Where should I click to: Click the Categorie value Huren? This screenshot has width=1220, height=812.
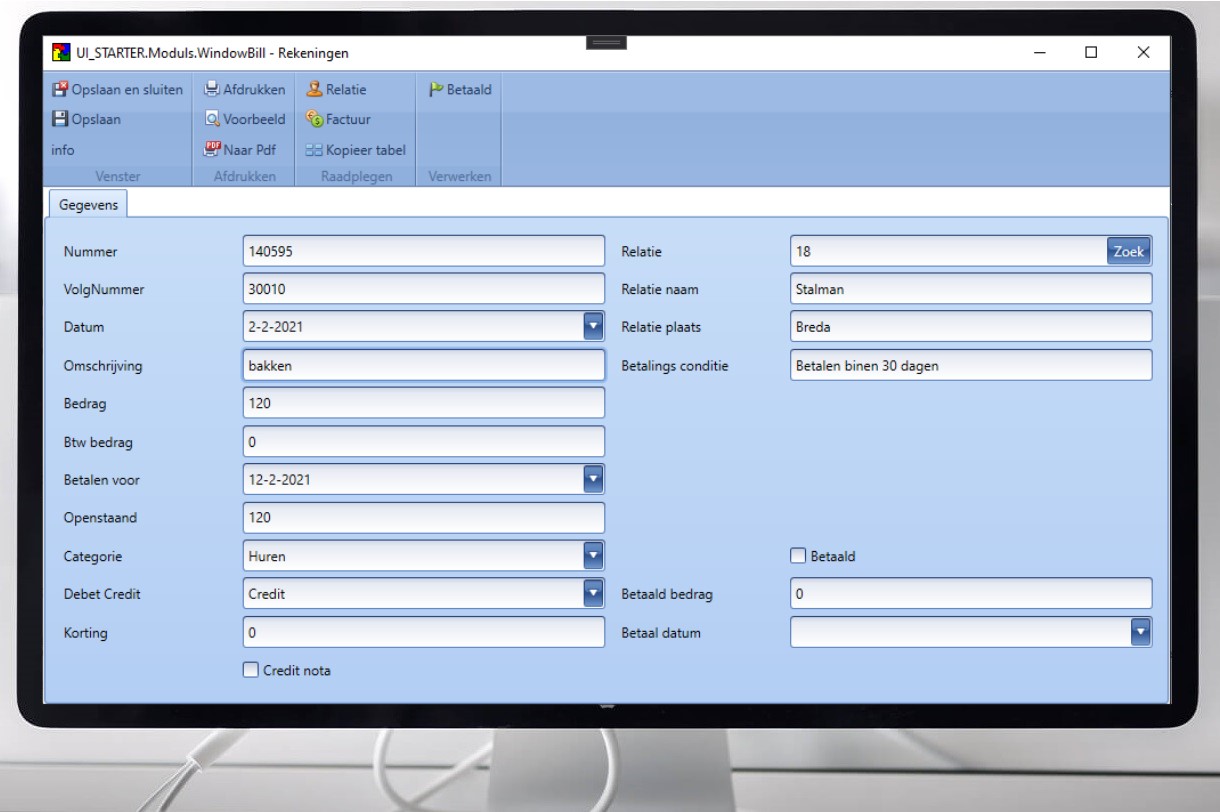pyautogui.click(x=267, y=556)
